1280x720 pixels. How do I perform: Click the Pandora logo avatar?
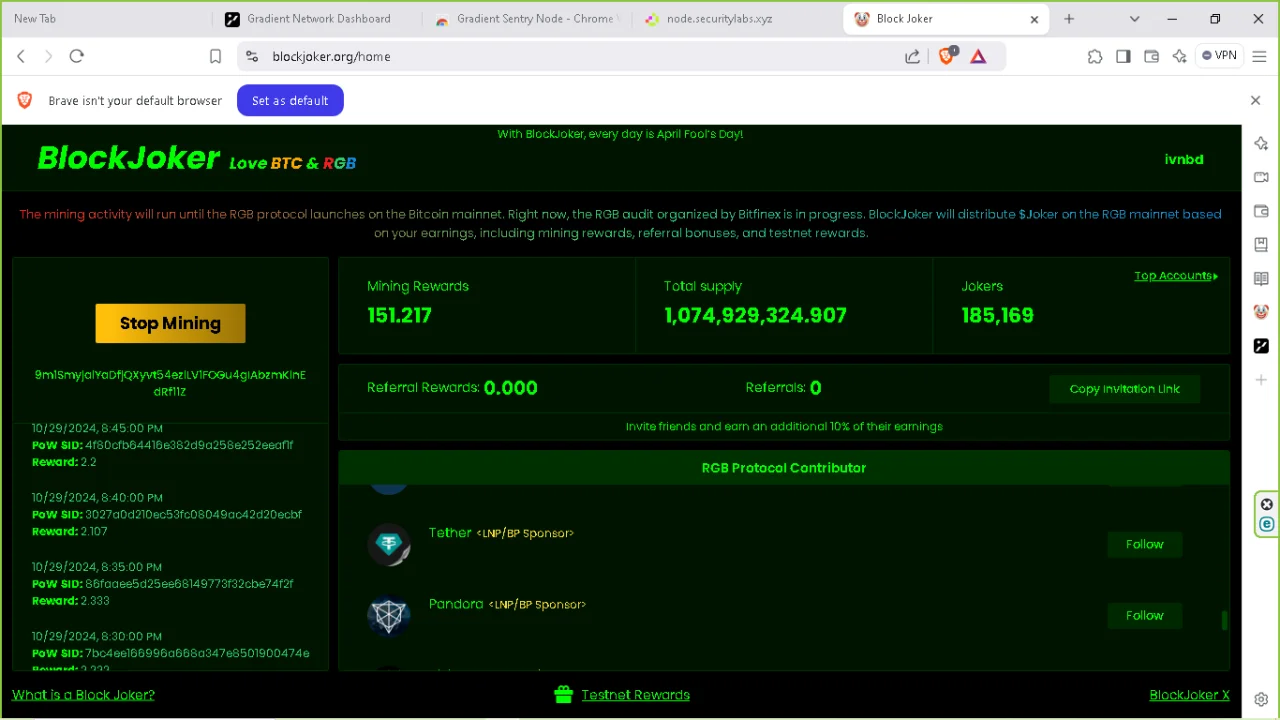[389, 616]
